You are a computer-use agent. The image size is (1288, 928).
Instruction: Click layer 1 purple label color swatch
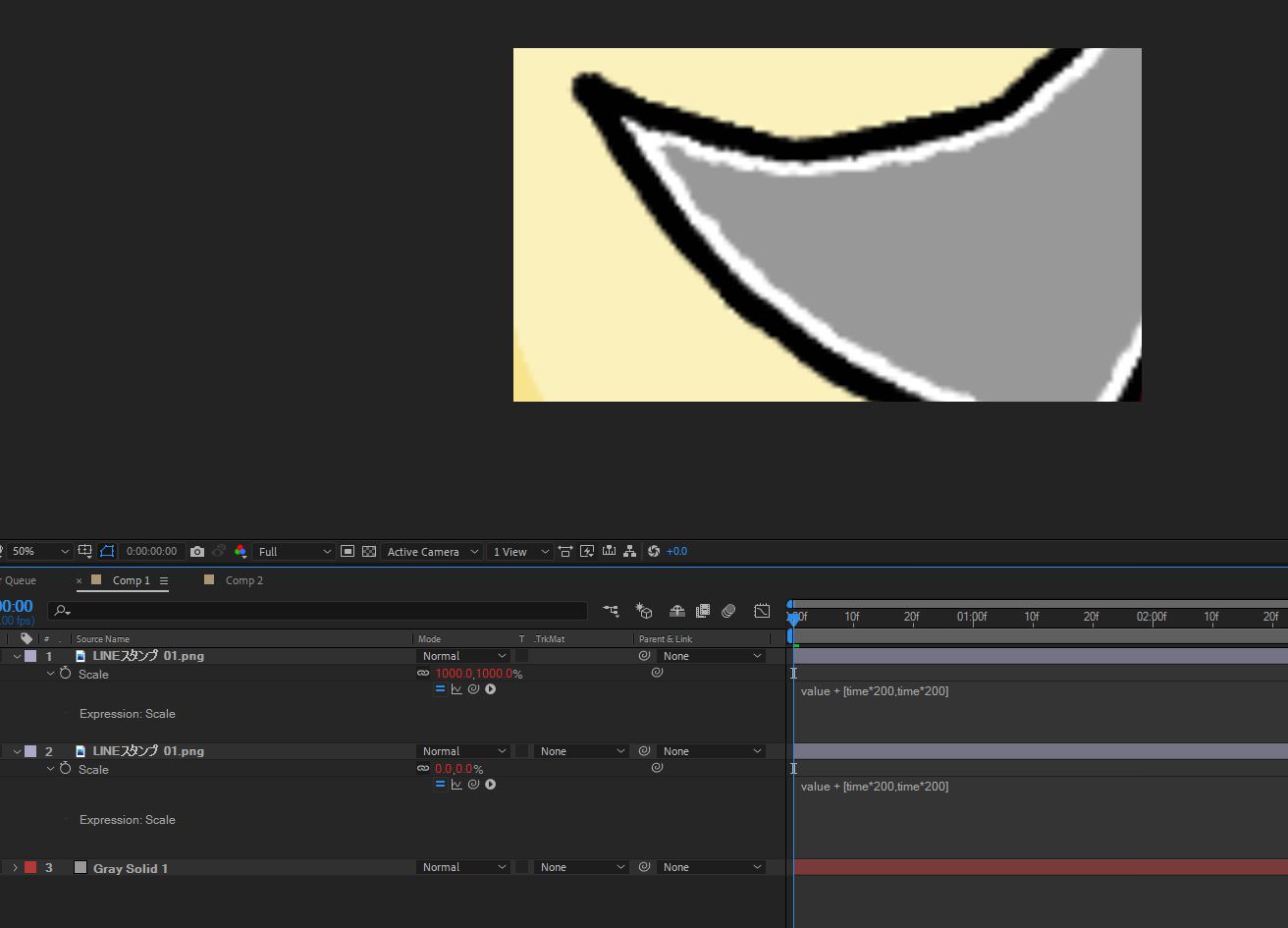30,656
